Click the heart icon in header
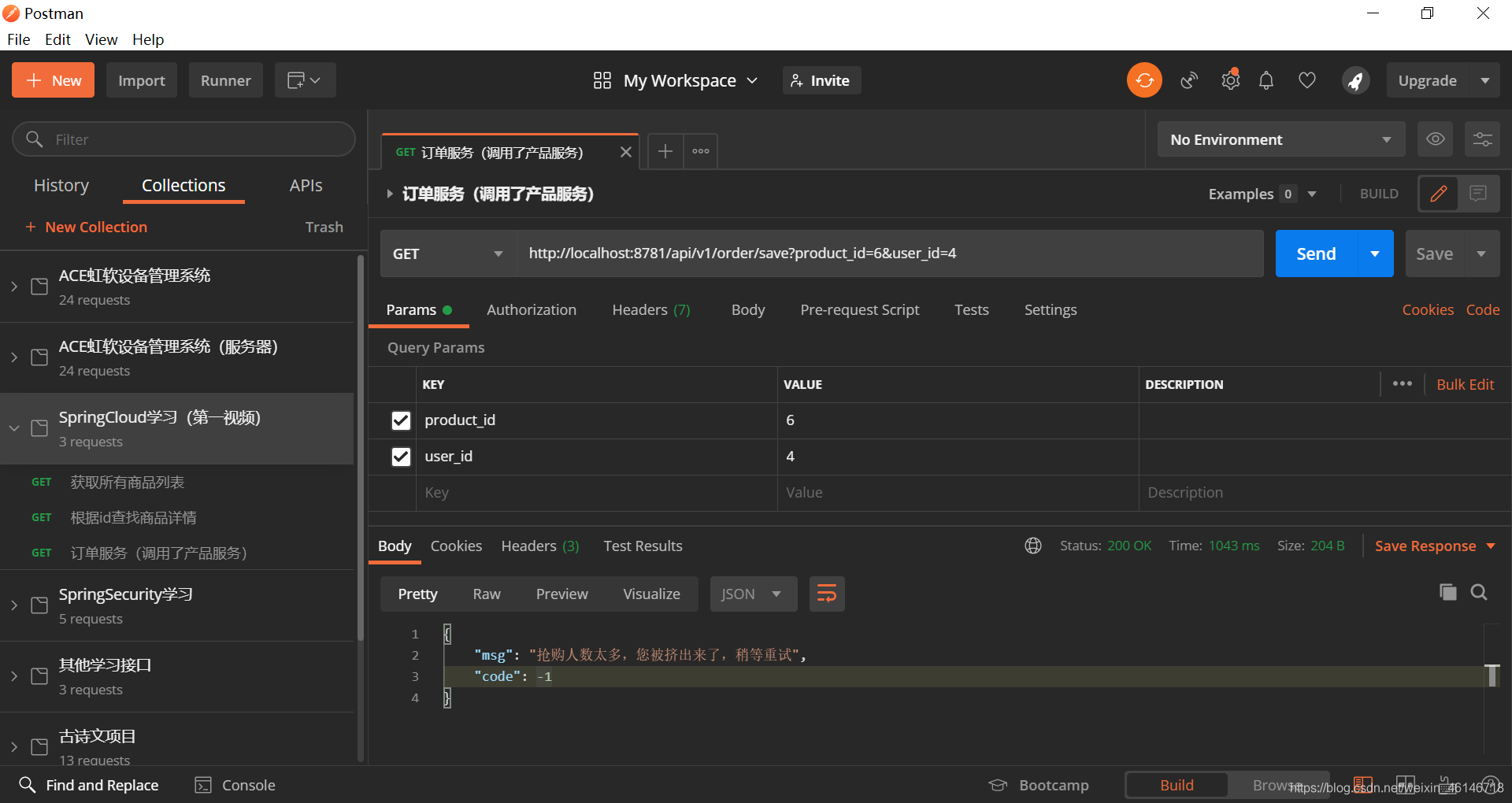 [x=1307, y=80]
